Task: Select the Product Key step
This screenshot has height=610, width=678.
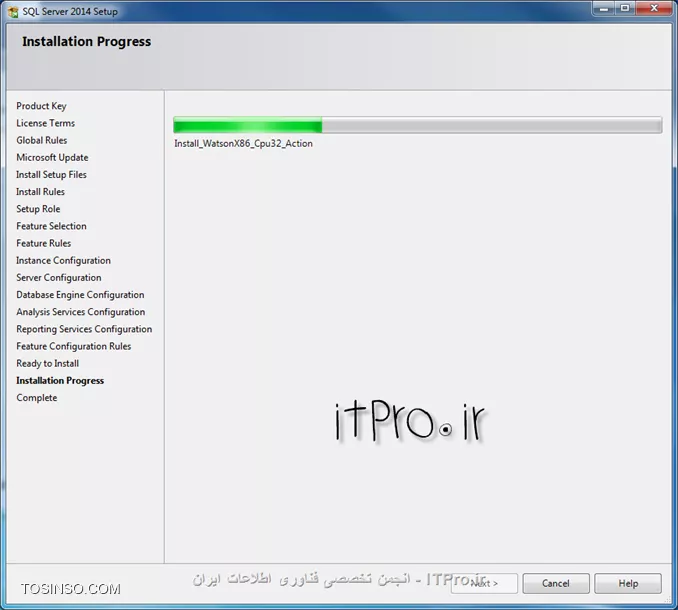Action: click(x=42, y=106)
